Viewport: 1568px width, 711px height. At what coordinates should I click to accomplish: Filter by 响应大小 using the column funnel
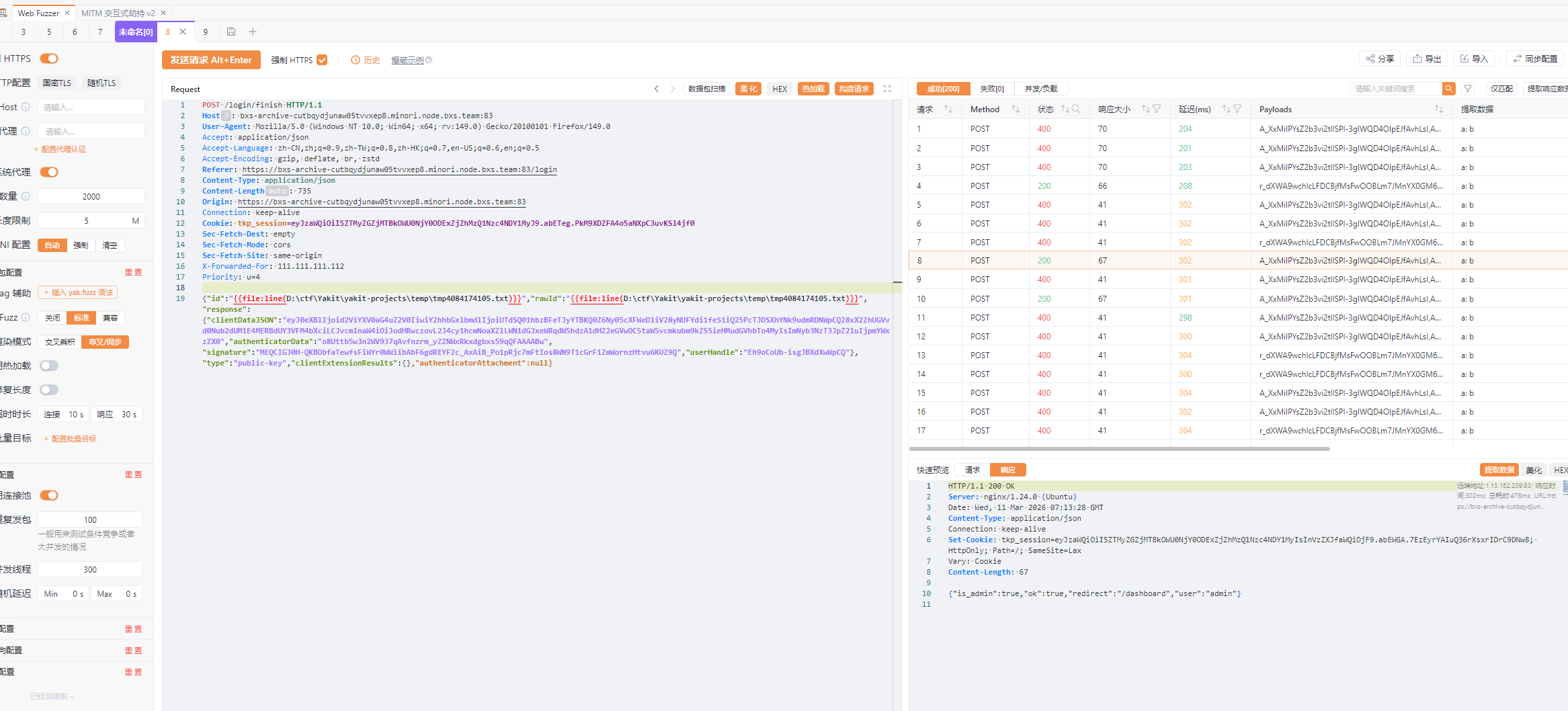coord(1157,109)
